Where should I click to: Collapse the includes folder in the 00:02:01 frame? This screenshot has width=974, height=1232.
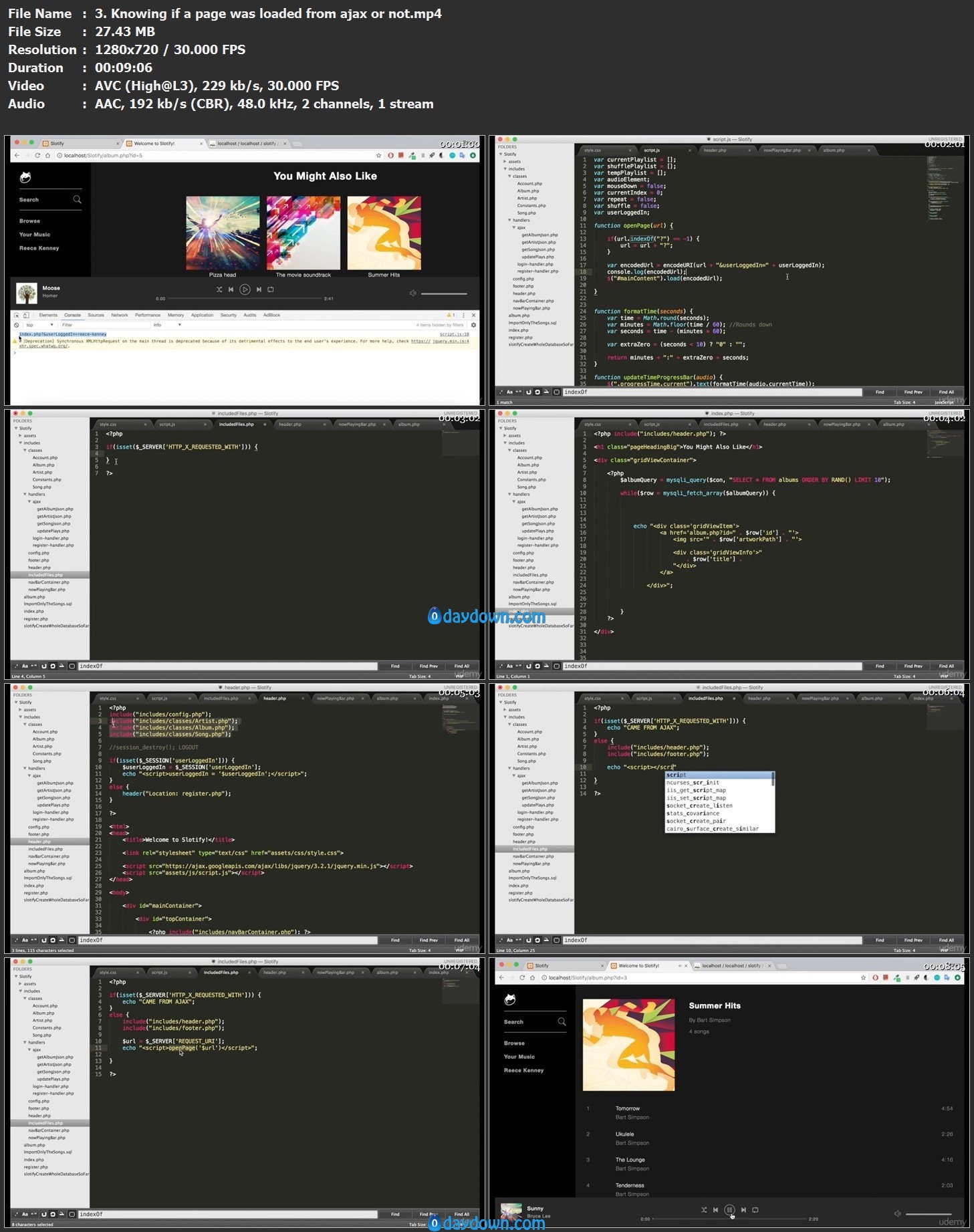point(505,168)
